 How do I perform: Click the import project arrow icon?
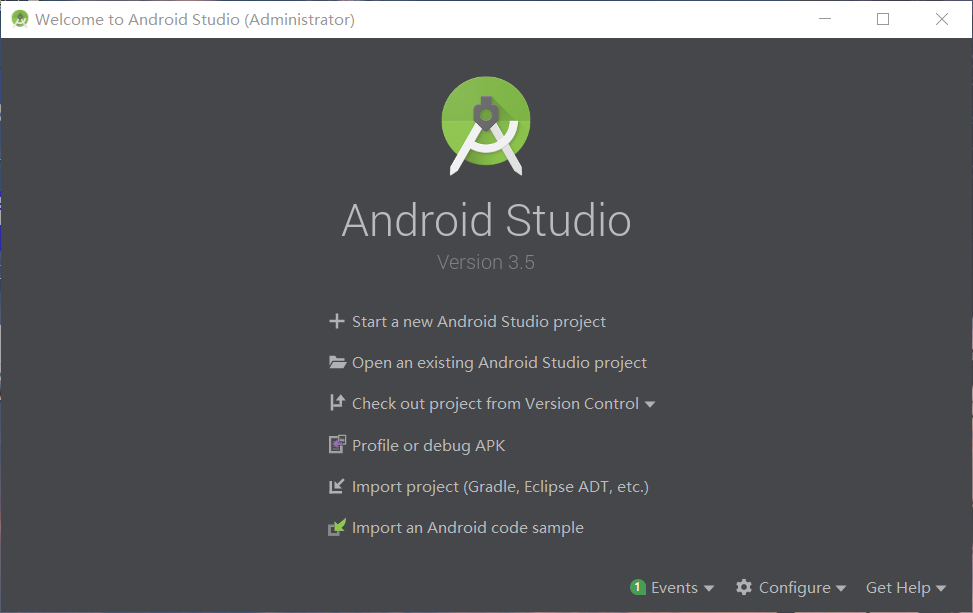click(x=336, y=486)
